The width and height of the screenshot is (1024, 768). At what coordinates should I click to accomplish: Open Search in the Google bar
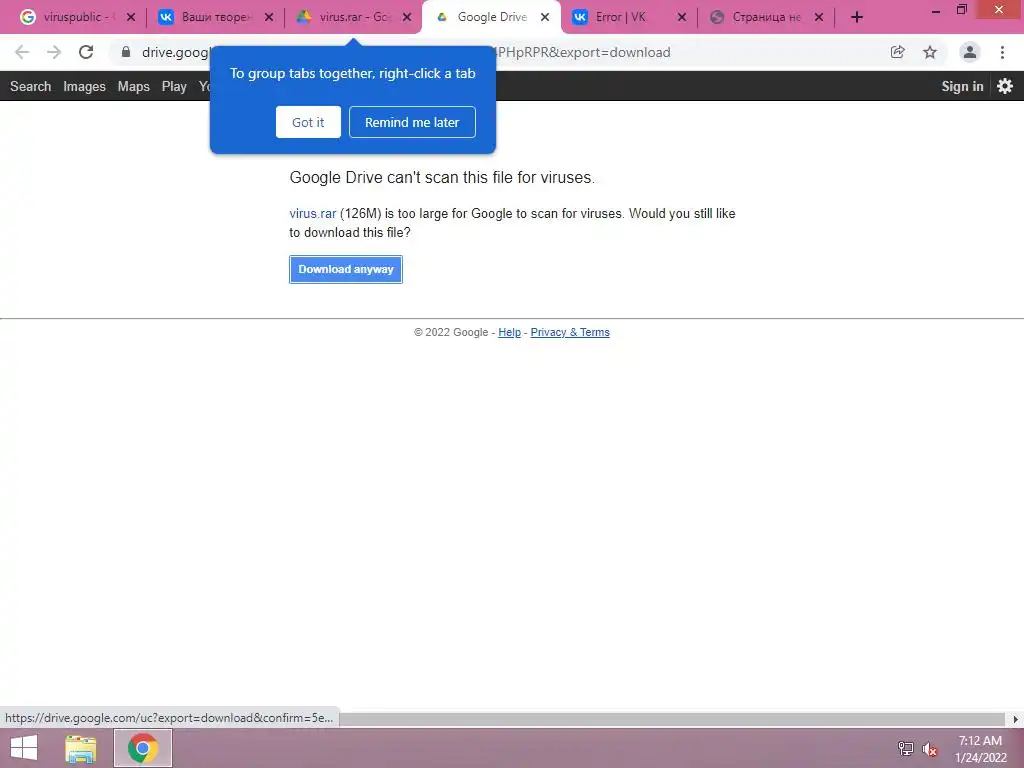[x=31, y=86]
